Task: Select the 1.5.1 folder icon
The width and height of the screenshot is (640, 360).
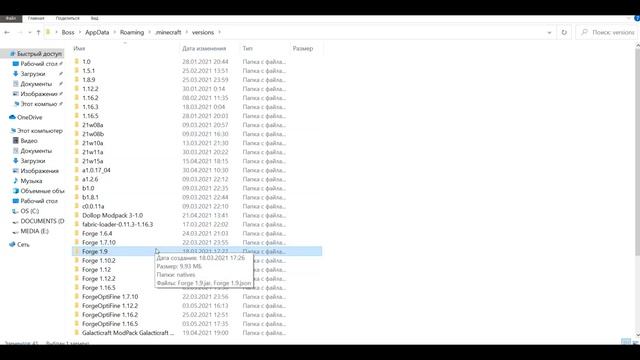Action: [x=76, y=70]
